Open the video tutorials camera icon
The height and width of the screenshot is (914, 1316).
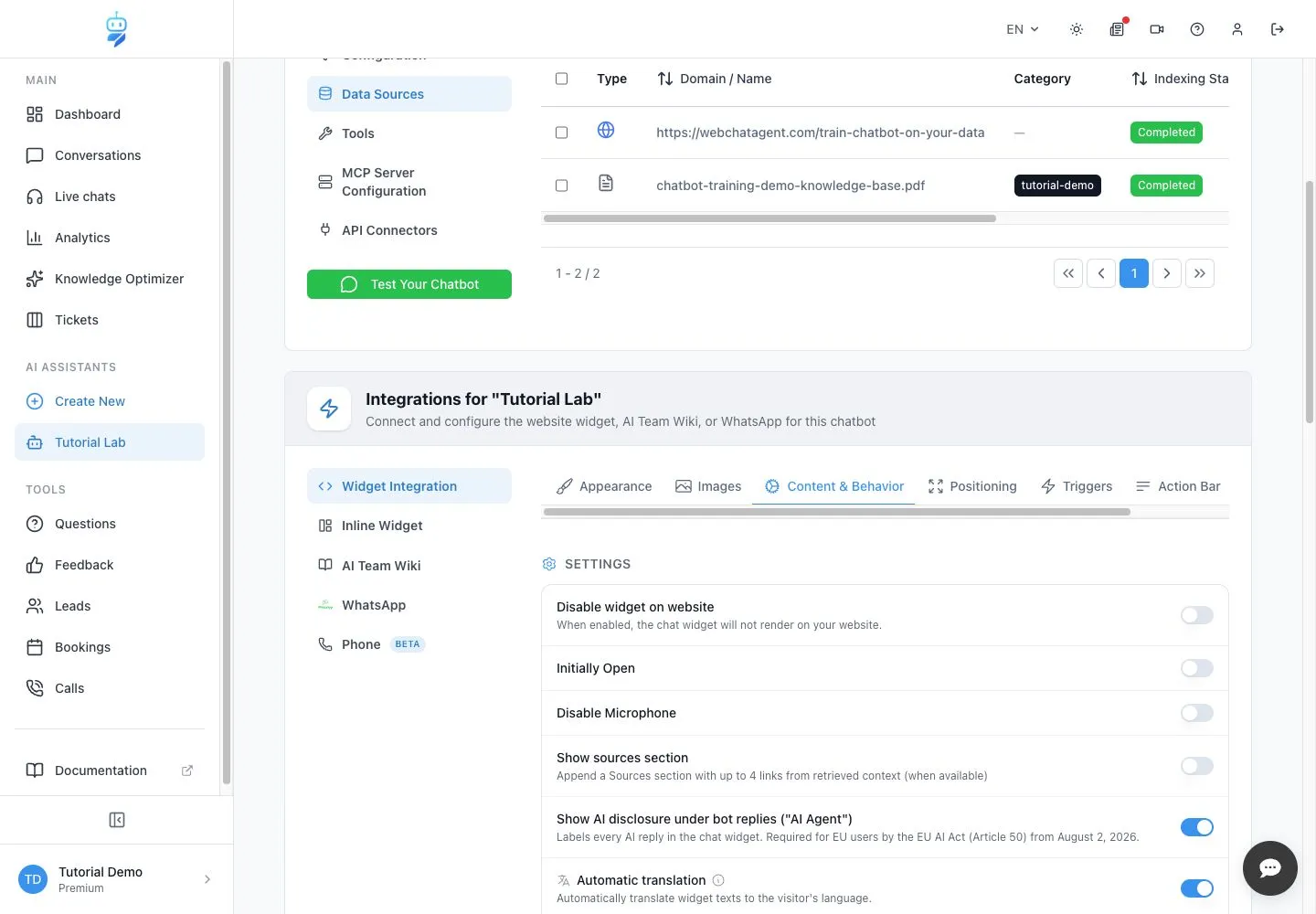coord(1157,29)
